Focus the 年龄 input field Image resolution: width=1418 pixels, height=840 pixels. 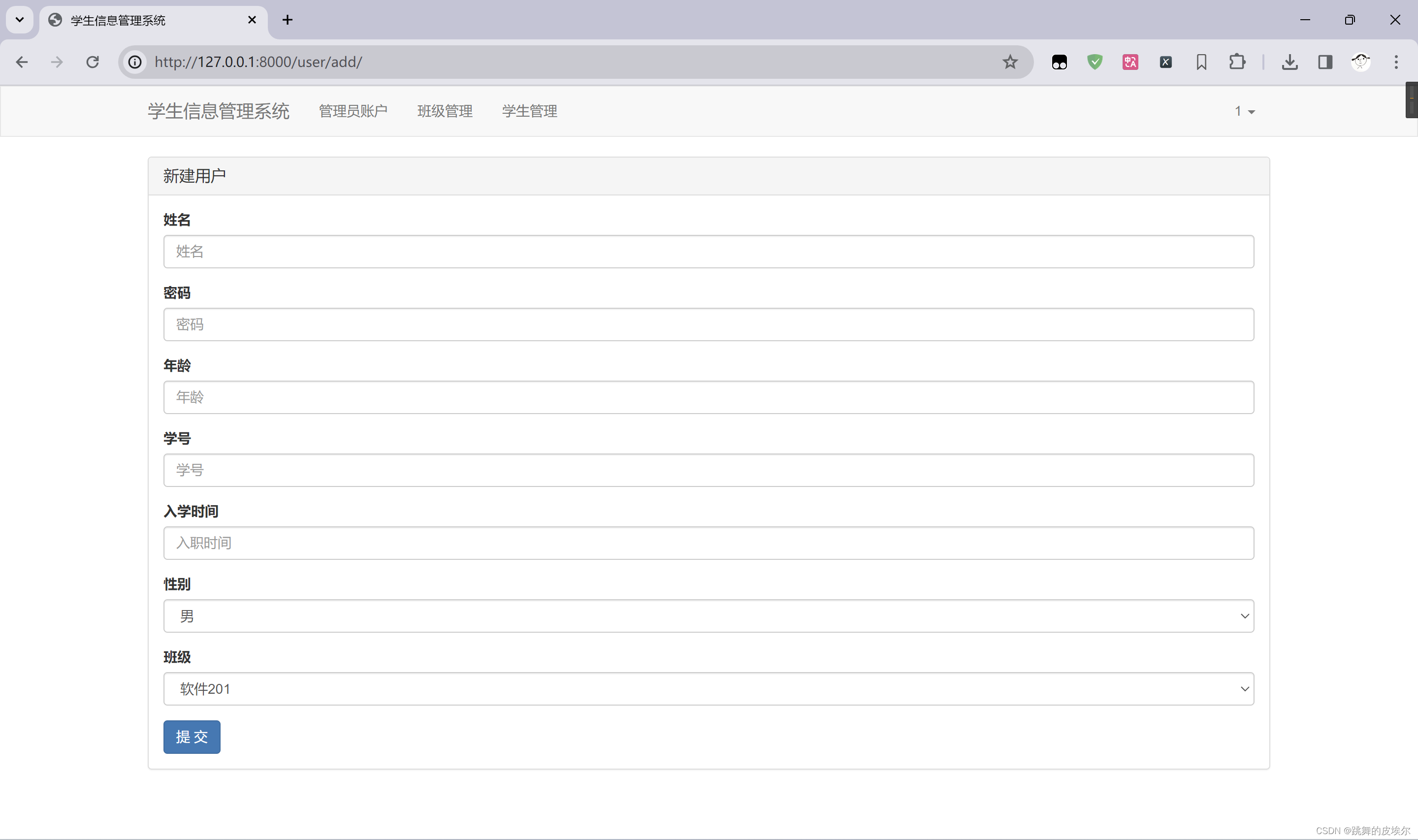pos(709,397)
